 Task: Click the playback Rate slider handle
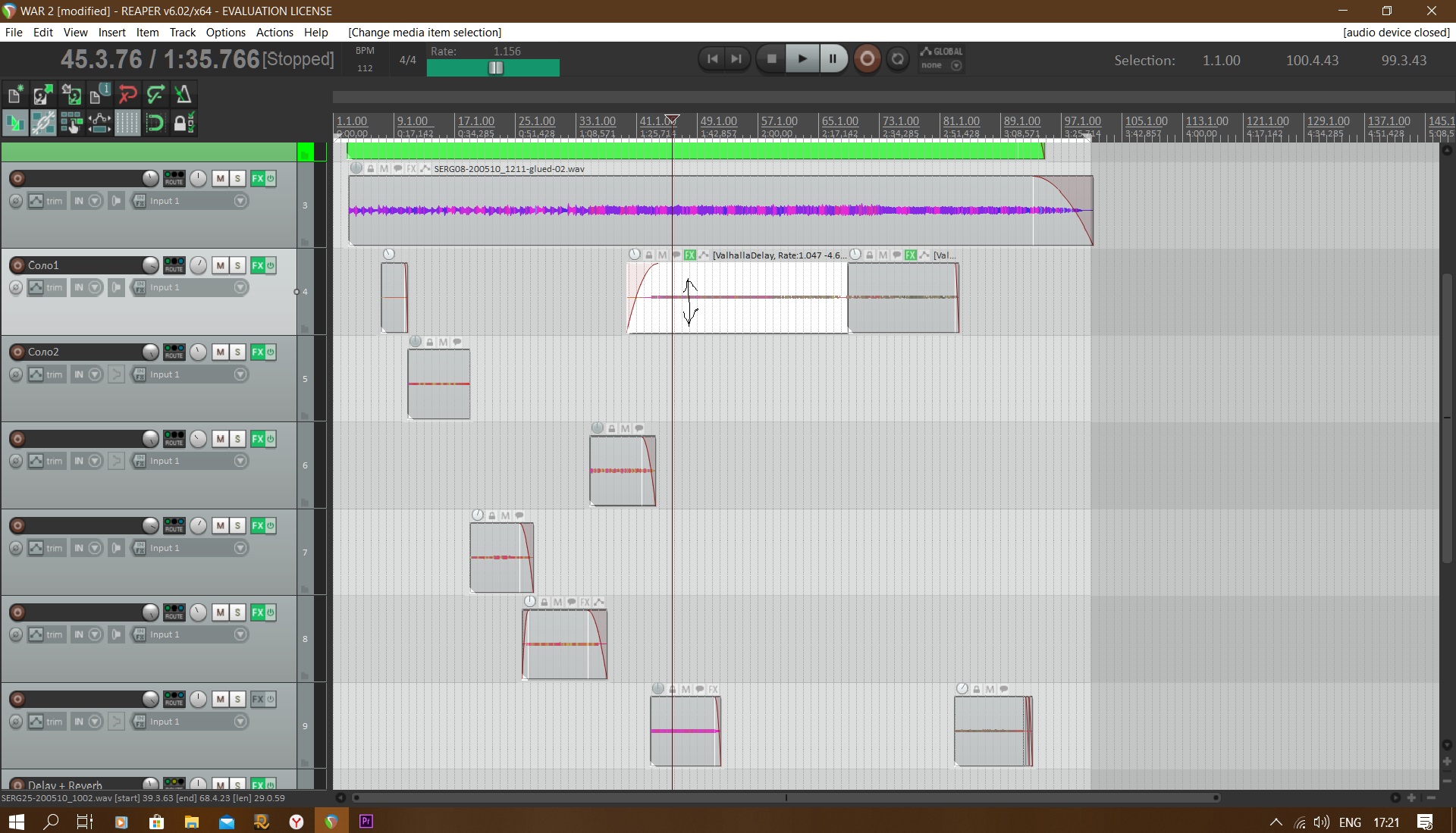[x=495, y=67]
